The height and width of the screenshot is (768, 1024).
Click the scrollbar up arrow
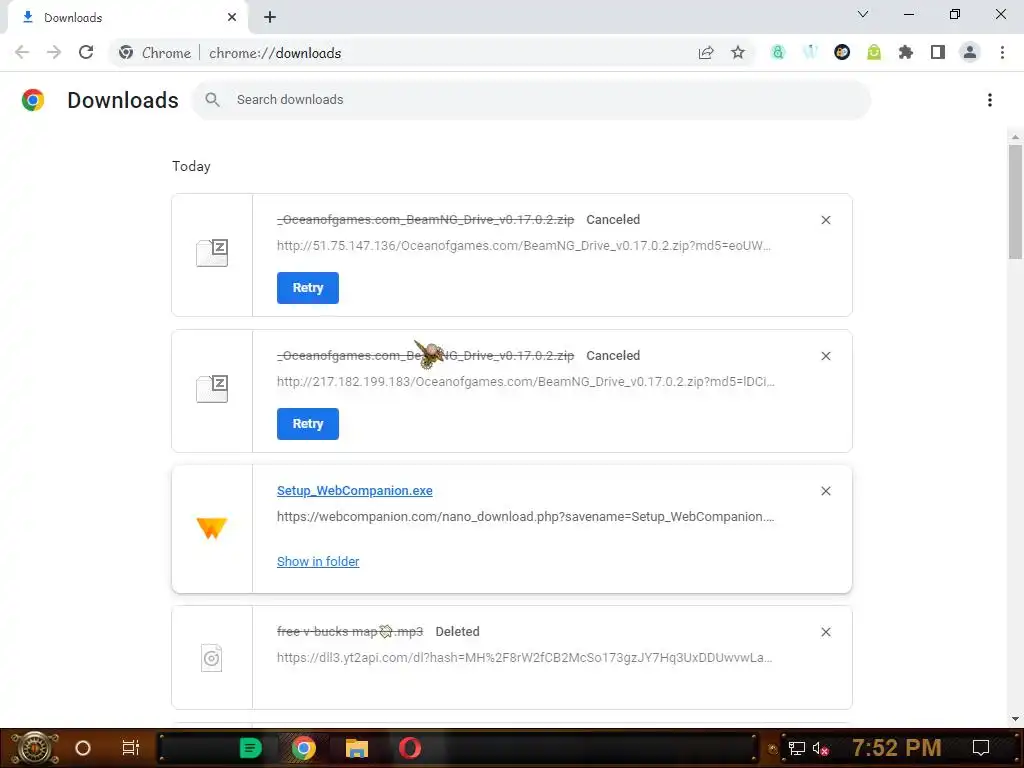pyautogui.click(x=1015, y=137)
